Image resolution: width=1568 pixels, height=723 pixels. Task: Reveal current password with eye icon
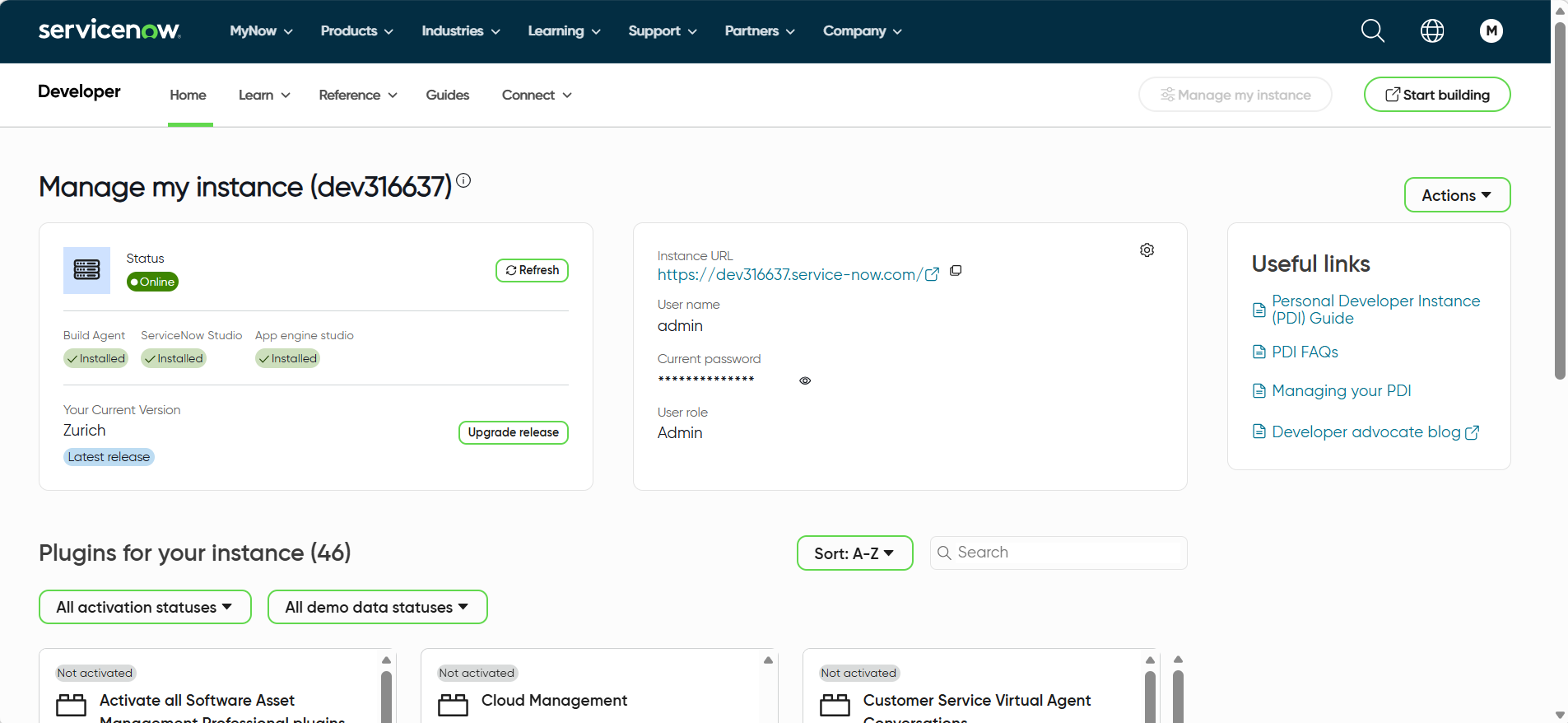coord(805,380)
